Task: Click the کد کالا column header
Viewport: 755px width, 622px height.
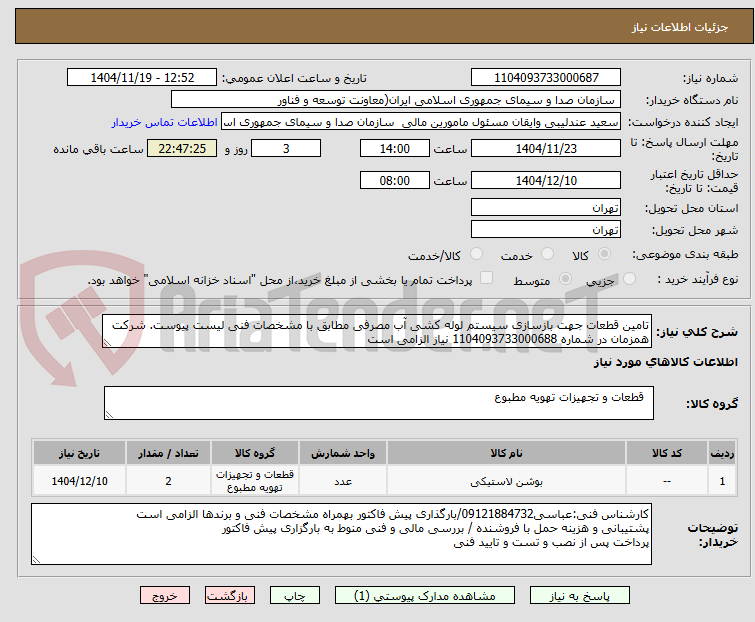Action: coord(666,453)
